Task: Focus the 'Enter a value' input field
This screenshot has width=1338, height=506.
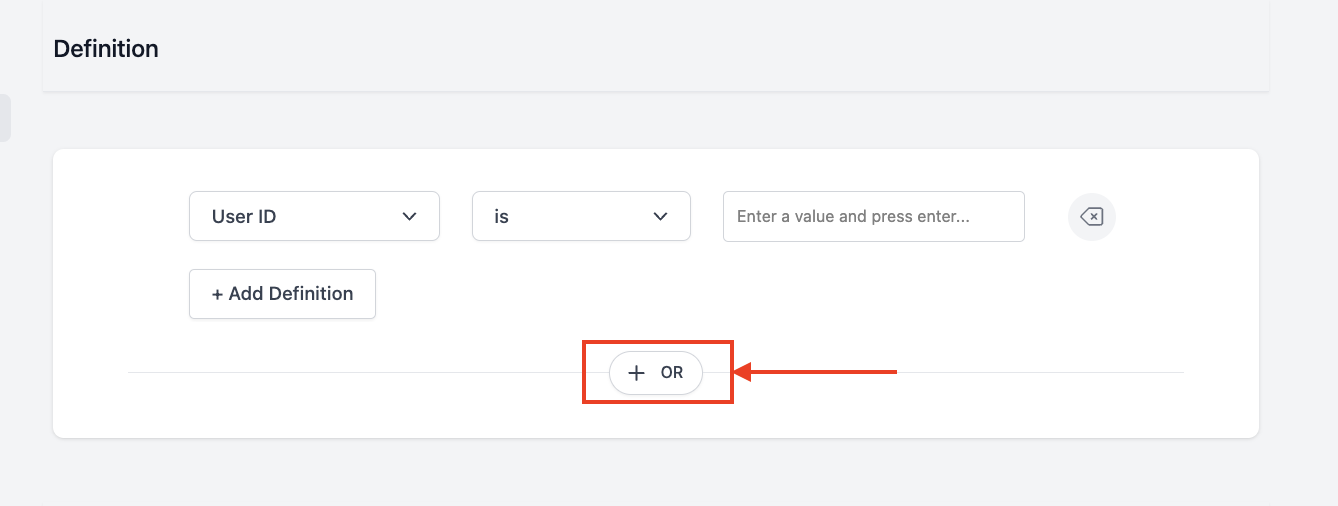Action: click(873, 217)
